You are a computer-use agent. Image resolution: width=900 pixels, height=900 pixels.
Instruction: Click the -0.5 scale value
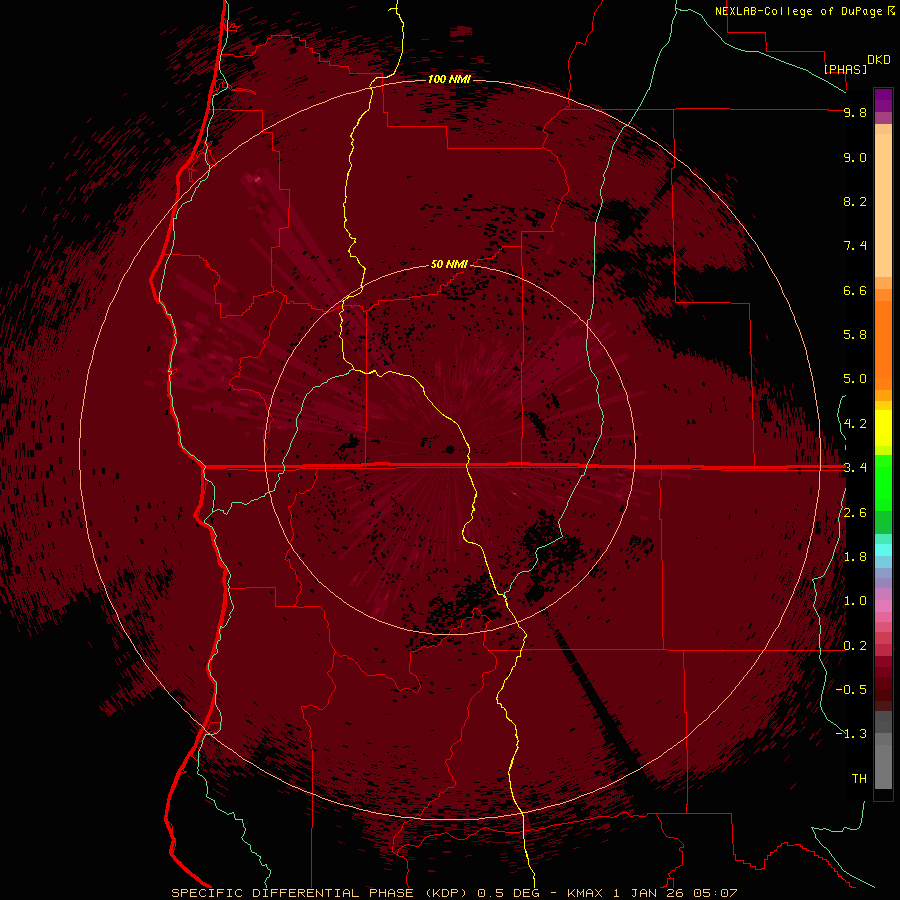pyautogui.click(x=851, y=690)
